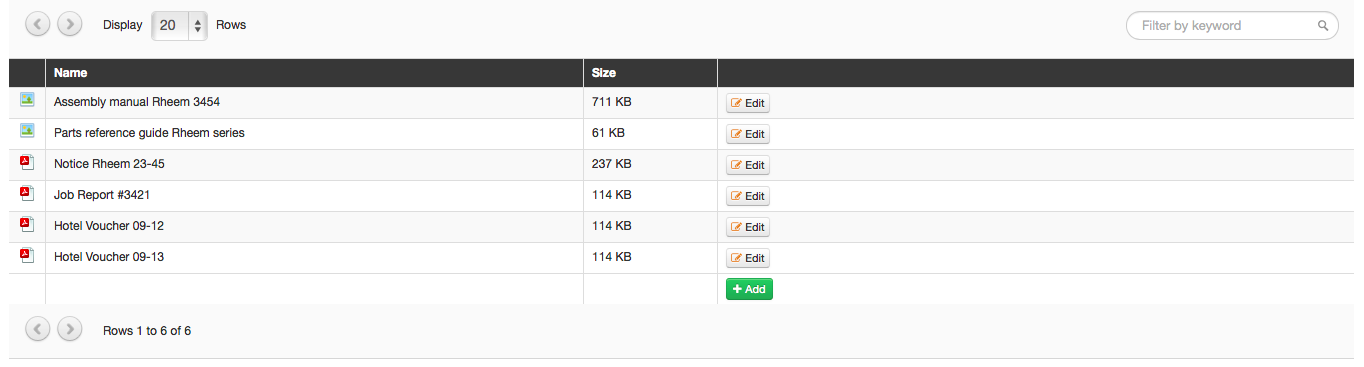Screen dimensions: 1364x367
Task: Click image icon for Parts reference guide
Action: [27, 131]
